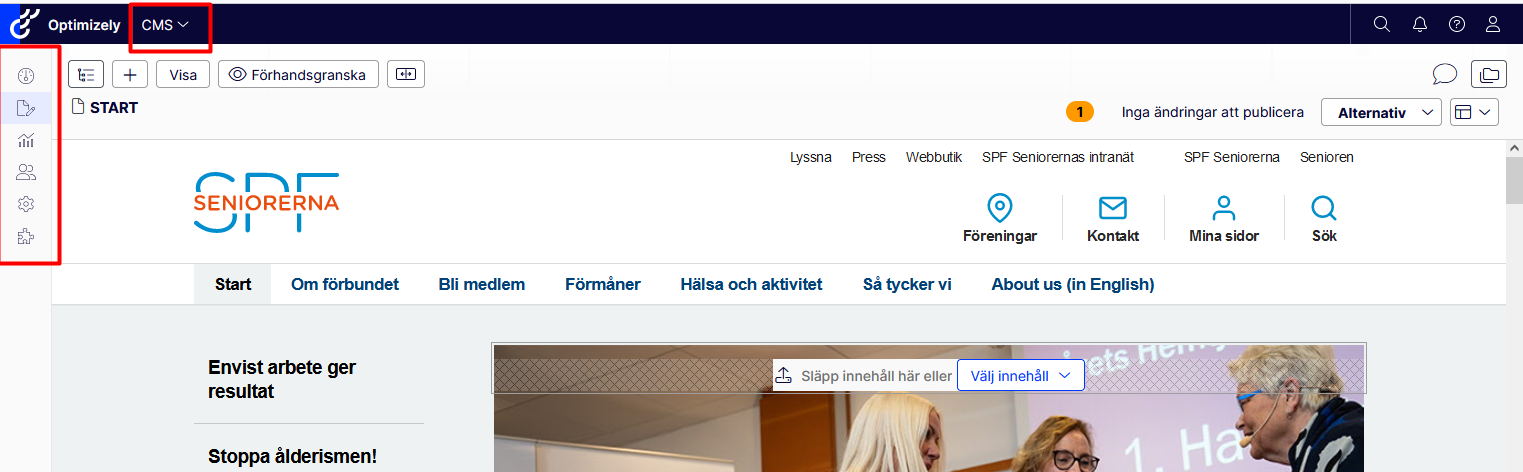Select the Hälsa och aktivitet menu item

pos(751,285)
